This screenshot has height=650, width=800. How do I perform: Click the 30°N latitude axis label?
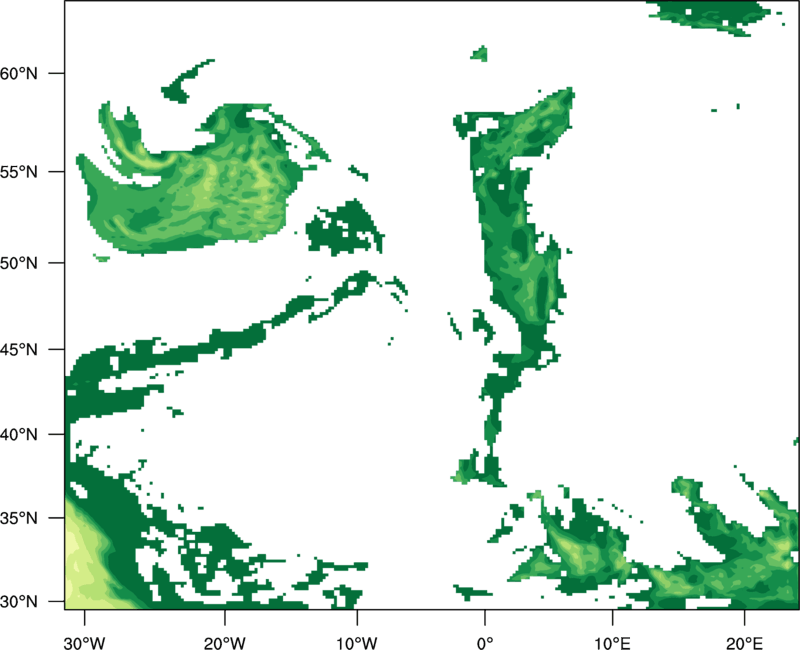point(19,602)
